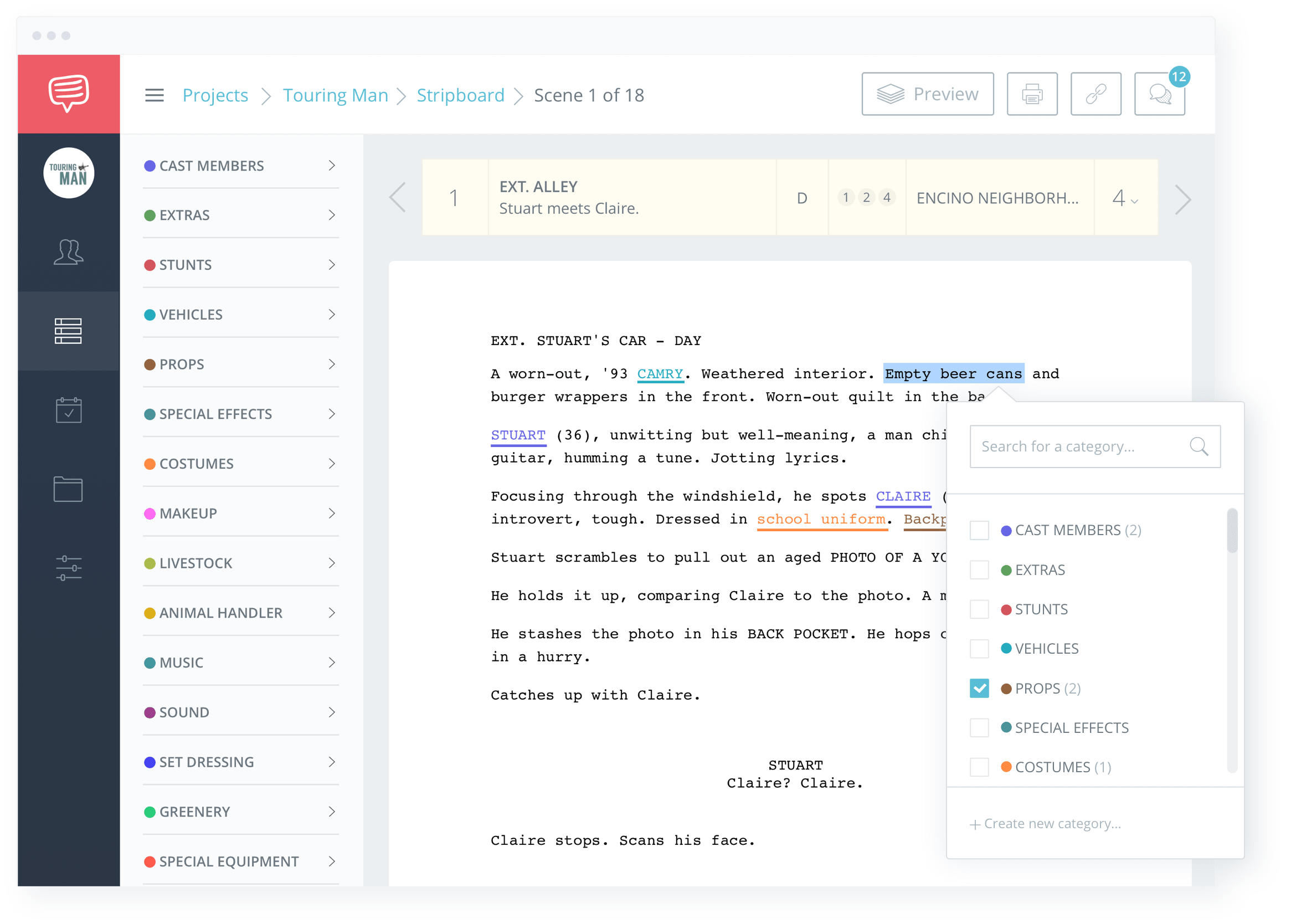This screenshot has width=1296, height=924.
Task: Click the stripboard/scenes panel icon
Action: pyautogui.click(x=66, y=329)
